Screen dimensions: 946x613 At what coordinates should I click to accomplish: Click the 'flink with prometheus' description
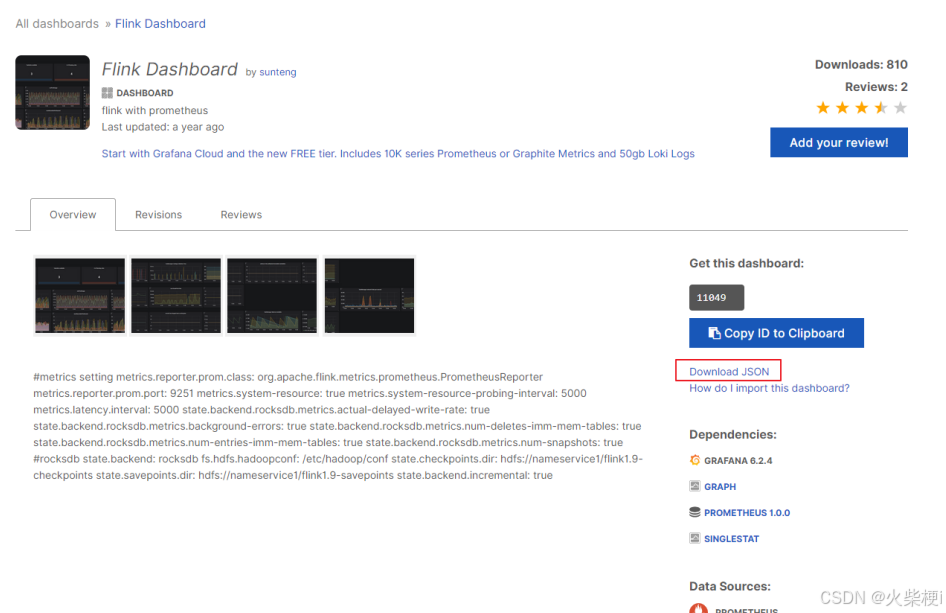pyautogui.click(x=154, y=110)
